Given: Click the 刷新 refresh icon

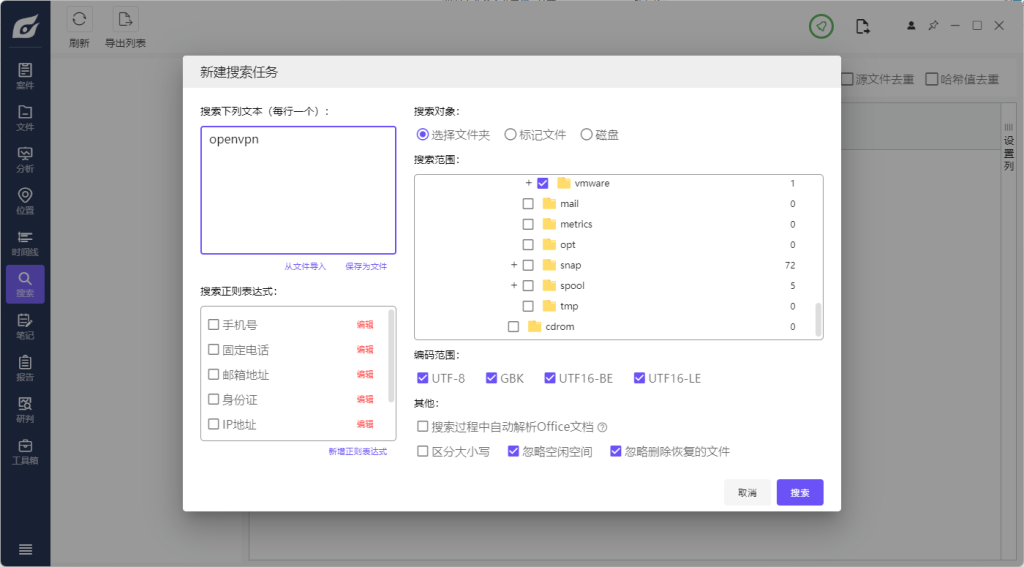Looking at the screenshot, I should click(x=79, y=20).
